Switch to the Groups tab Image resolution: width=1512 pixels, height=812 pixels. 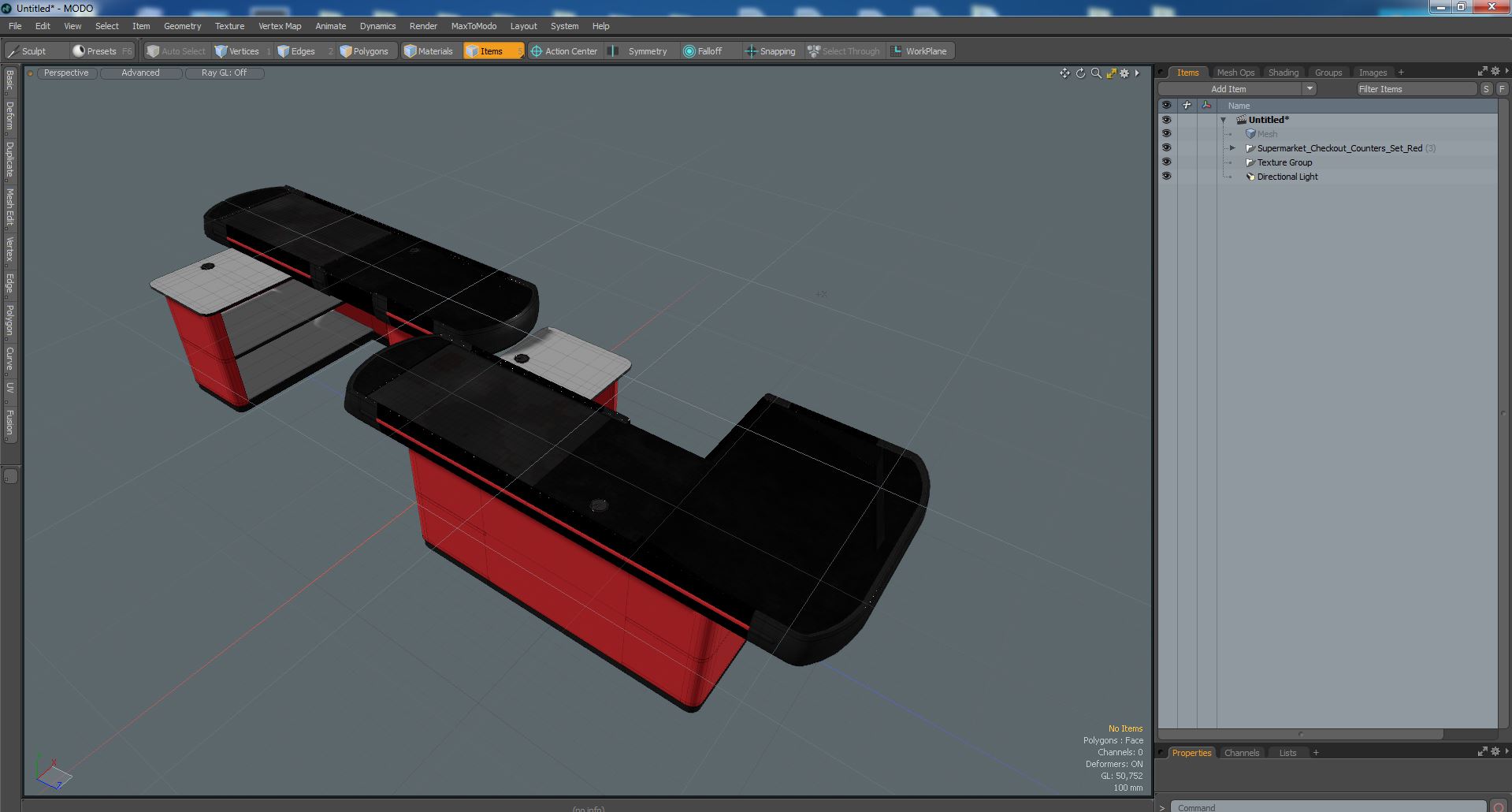coord(1328,73)
